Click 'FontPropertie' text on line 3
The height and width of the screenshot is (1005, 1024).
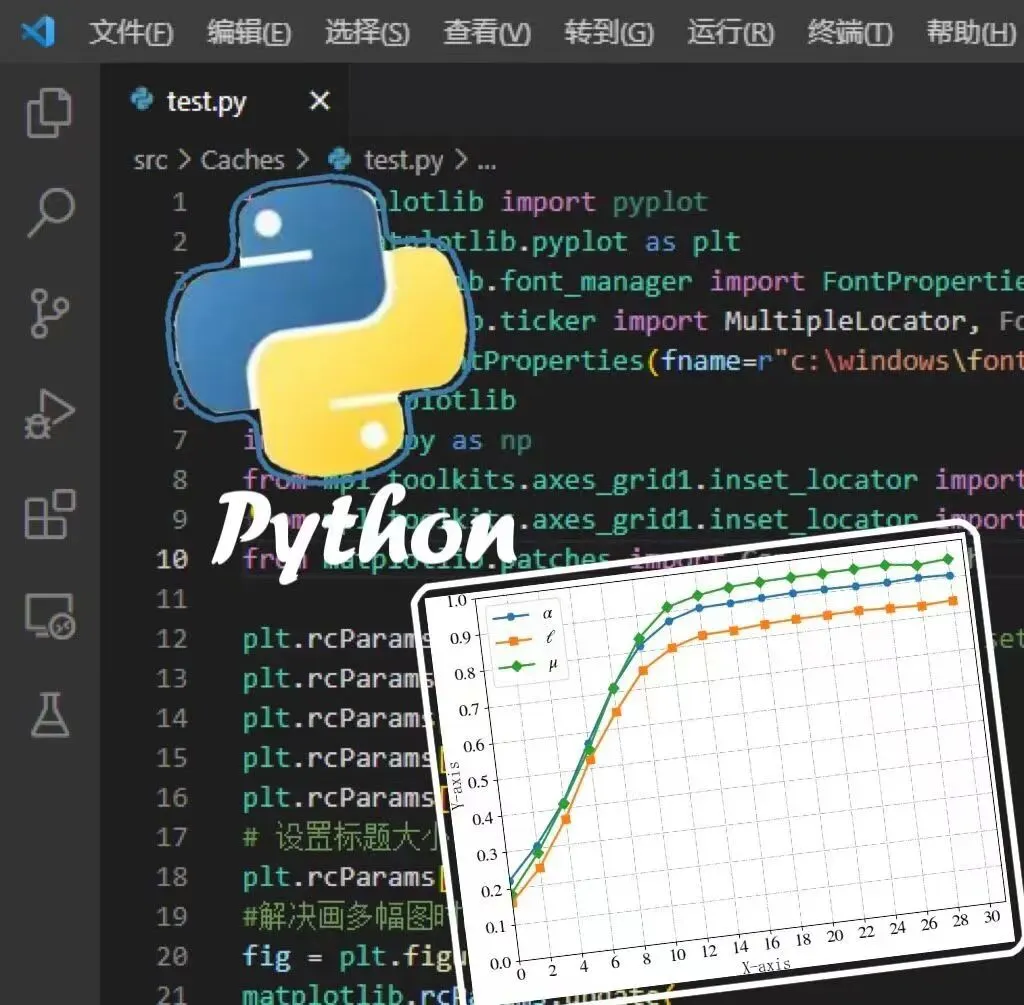coord(922,281)
